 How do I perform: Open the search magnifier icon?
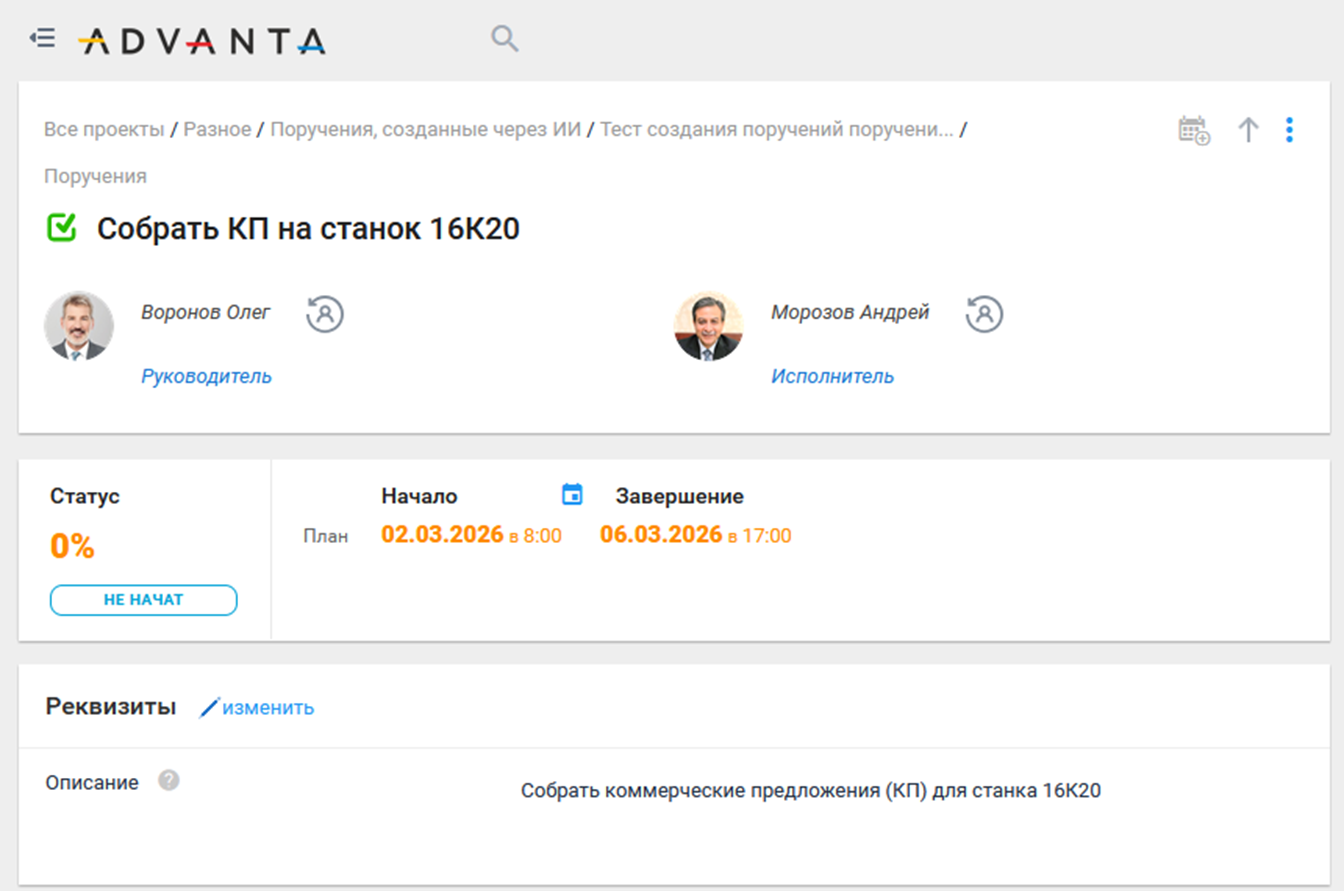click(x=504, y=39)
